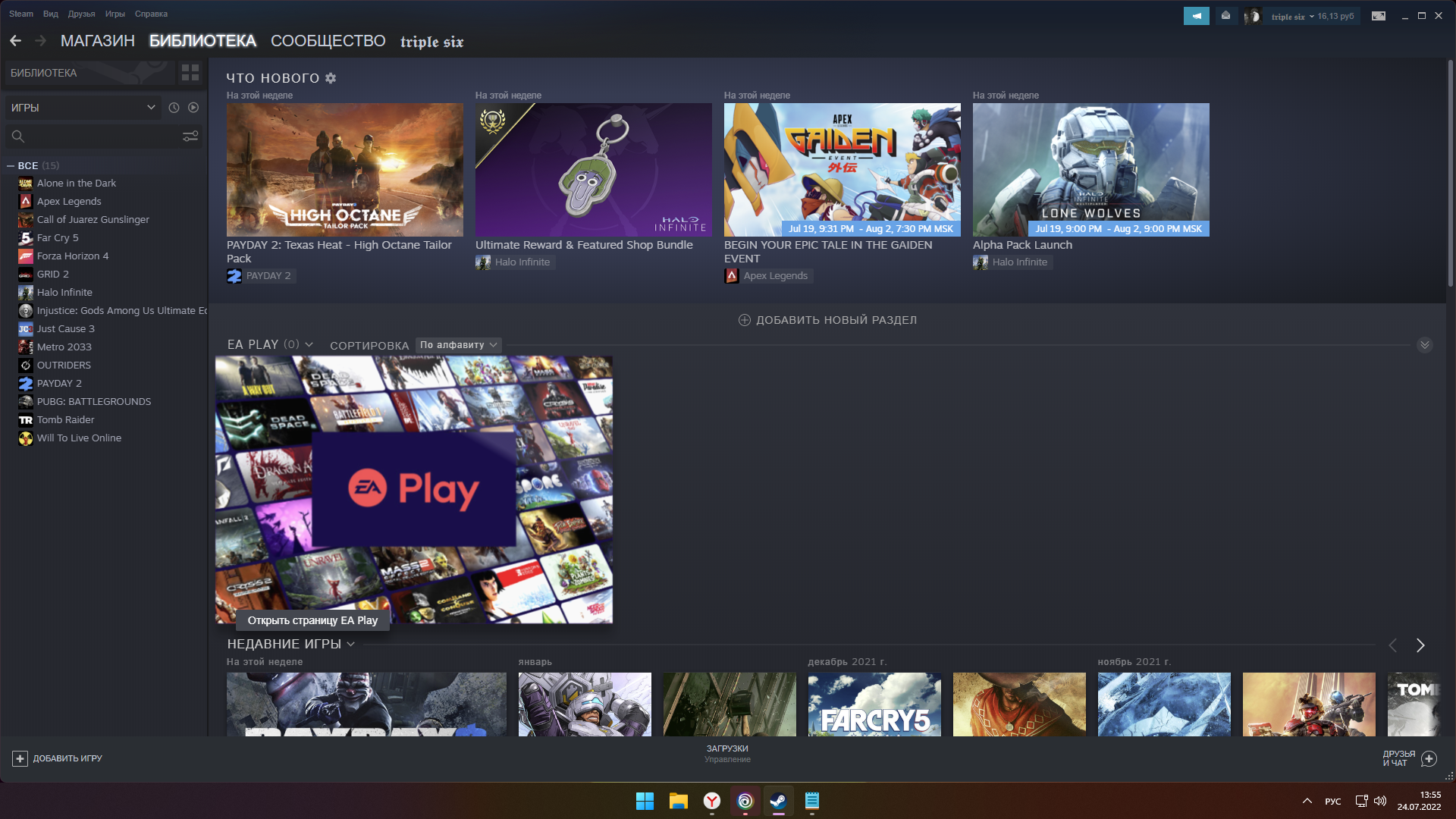Viewport: 1456px width, 819px height.
Task: Open the Игры menu
Action: (115, 14)
